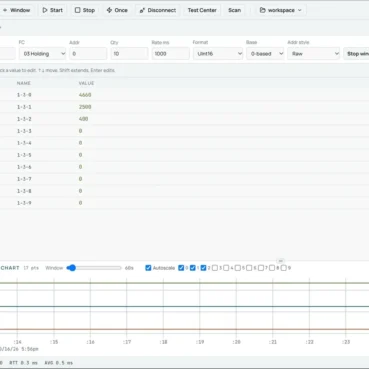Enable chart series 7 checkbox
The image size is (369, 369).
click(261, 268)
